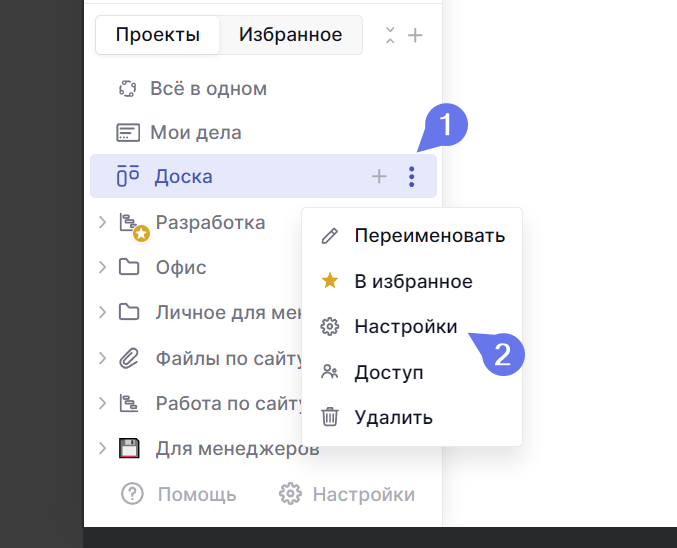
Task: Expand the Офис folder
Action: tap(102, 267)
